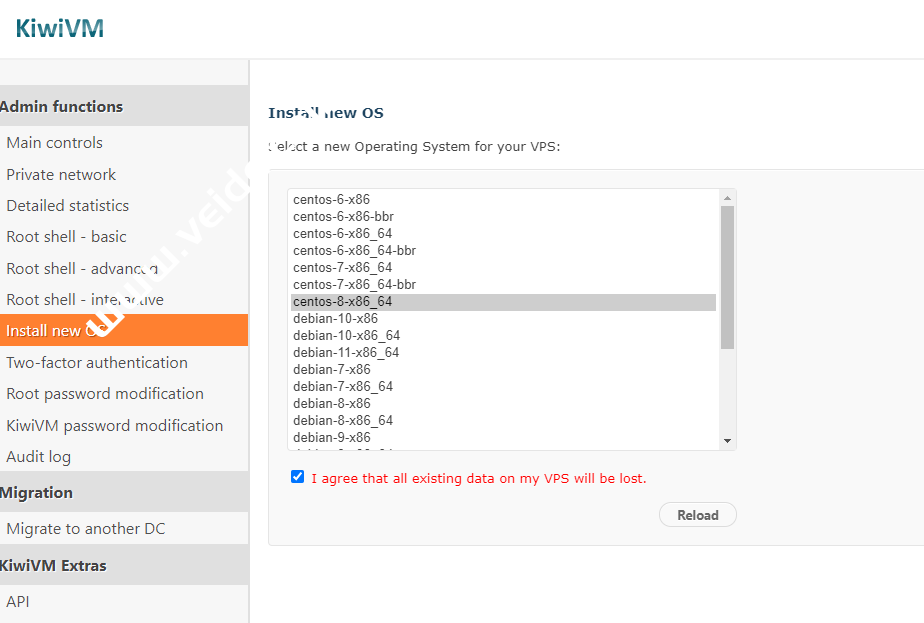The image size is (924, 623).
Task: Select Install new OS menu item
Action: pos(124,330)
